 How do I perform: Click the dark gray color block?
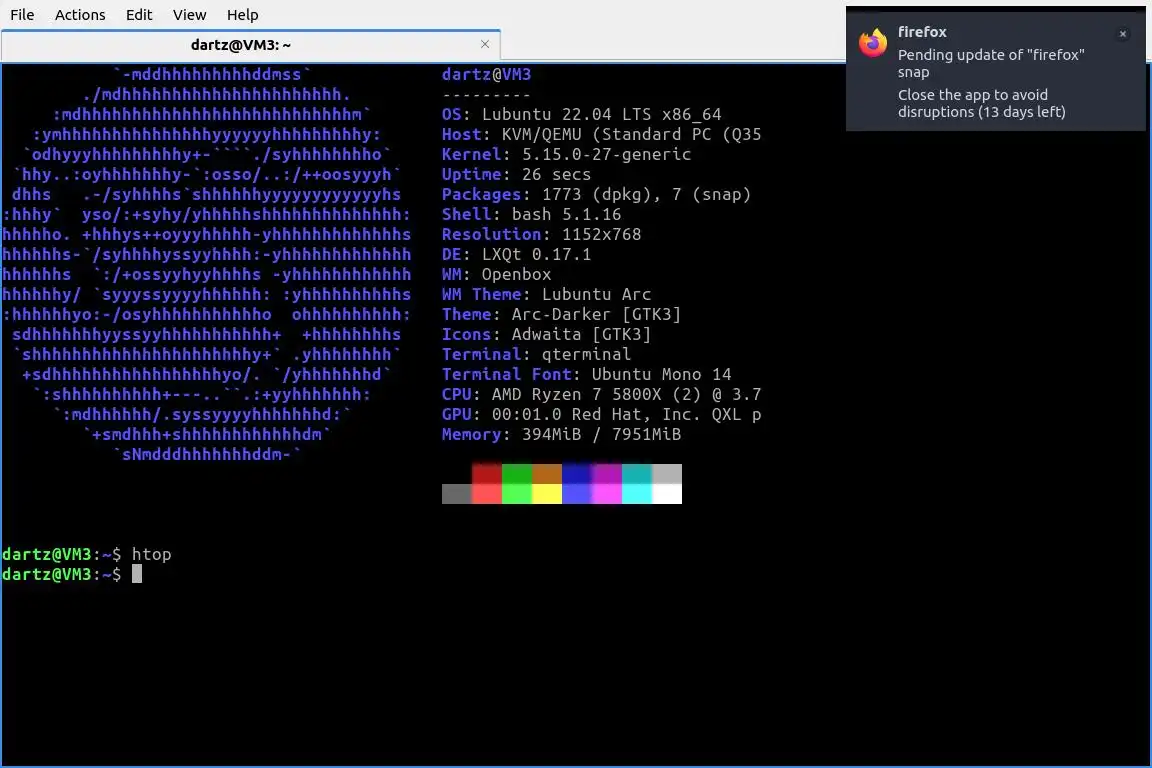click(x=456, y=494)
